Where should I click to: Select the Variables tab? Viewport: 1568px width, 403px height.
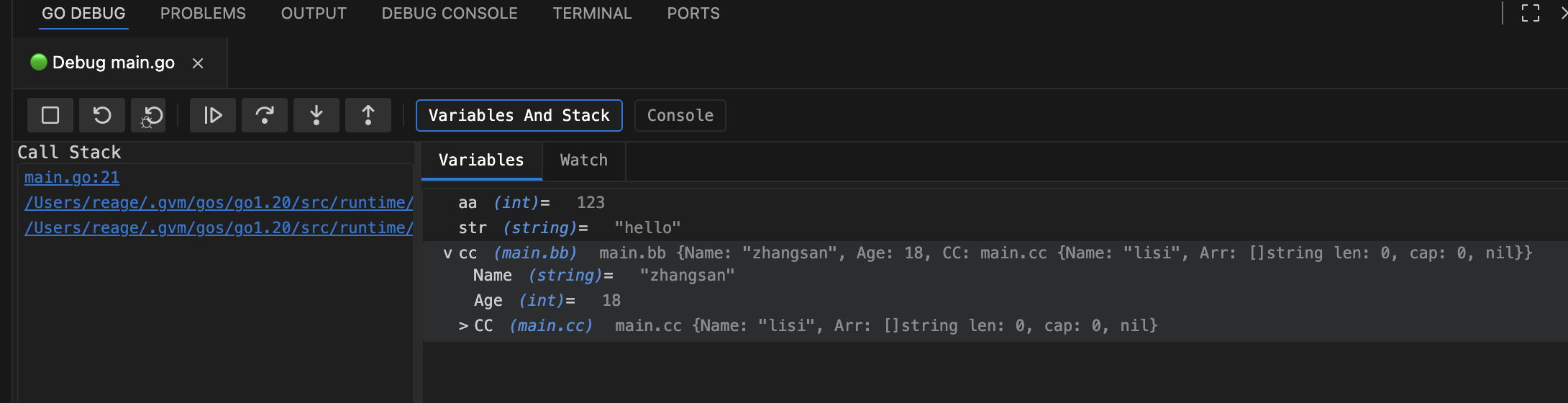[x=481, y=160]
